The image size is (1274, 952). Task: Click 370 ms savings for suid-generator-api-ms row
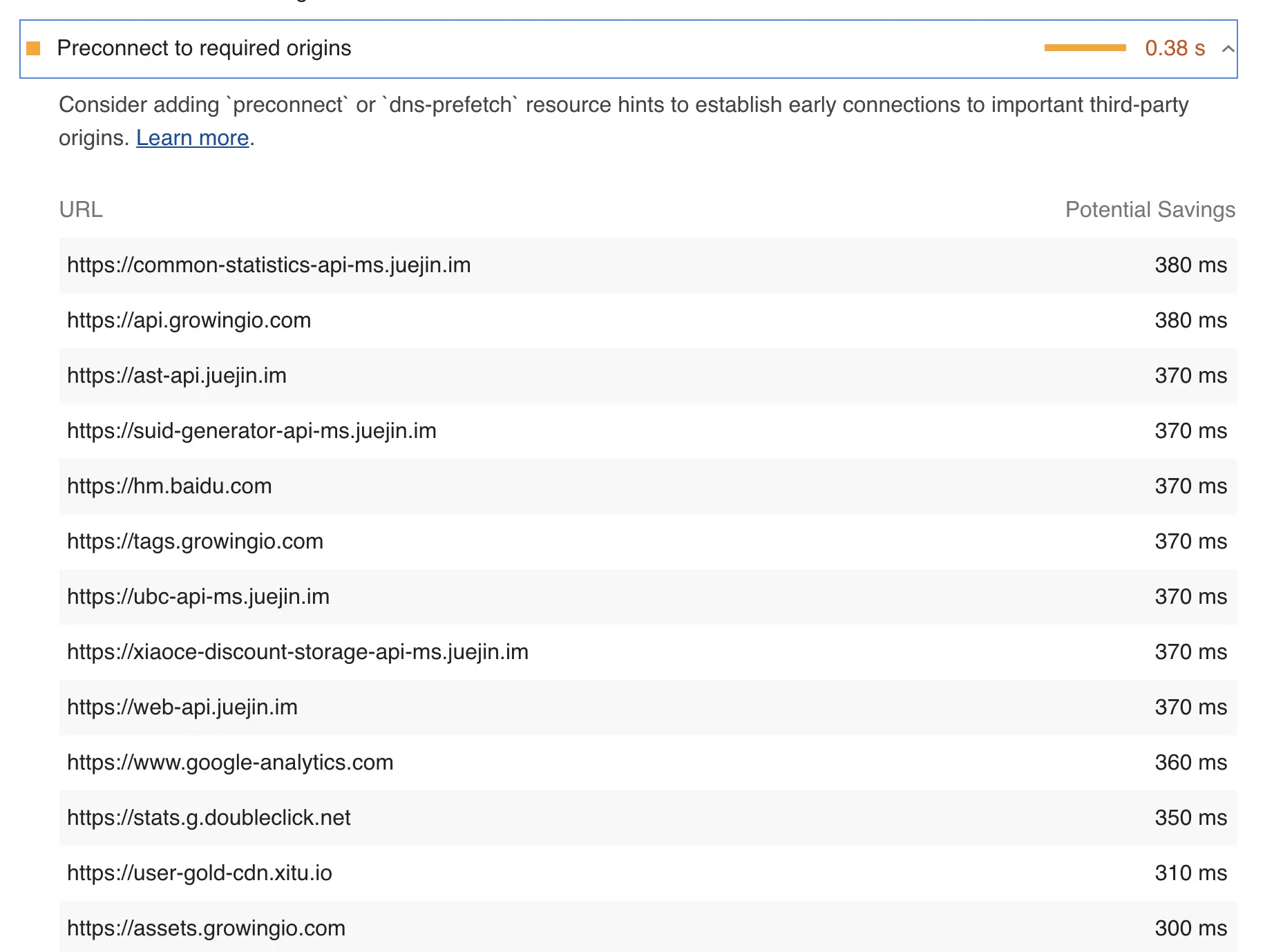pyautogui.click(x=1190, y=431)
